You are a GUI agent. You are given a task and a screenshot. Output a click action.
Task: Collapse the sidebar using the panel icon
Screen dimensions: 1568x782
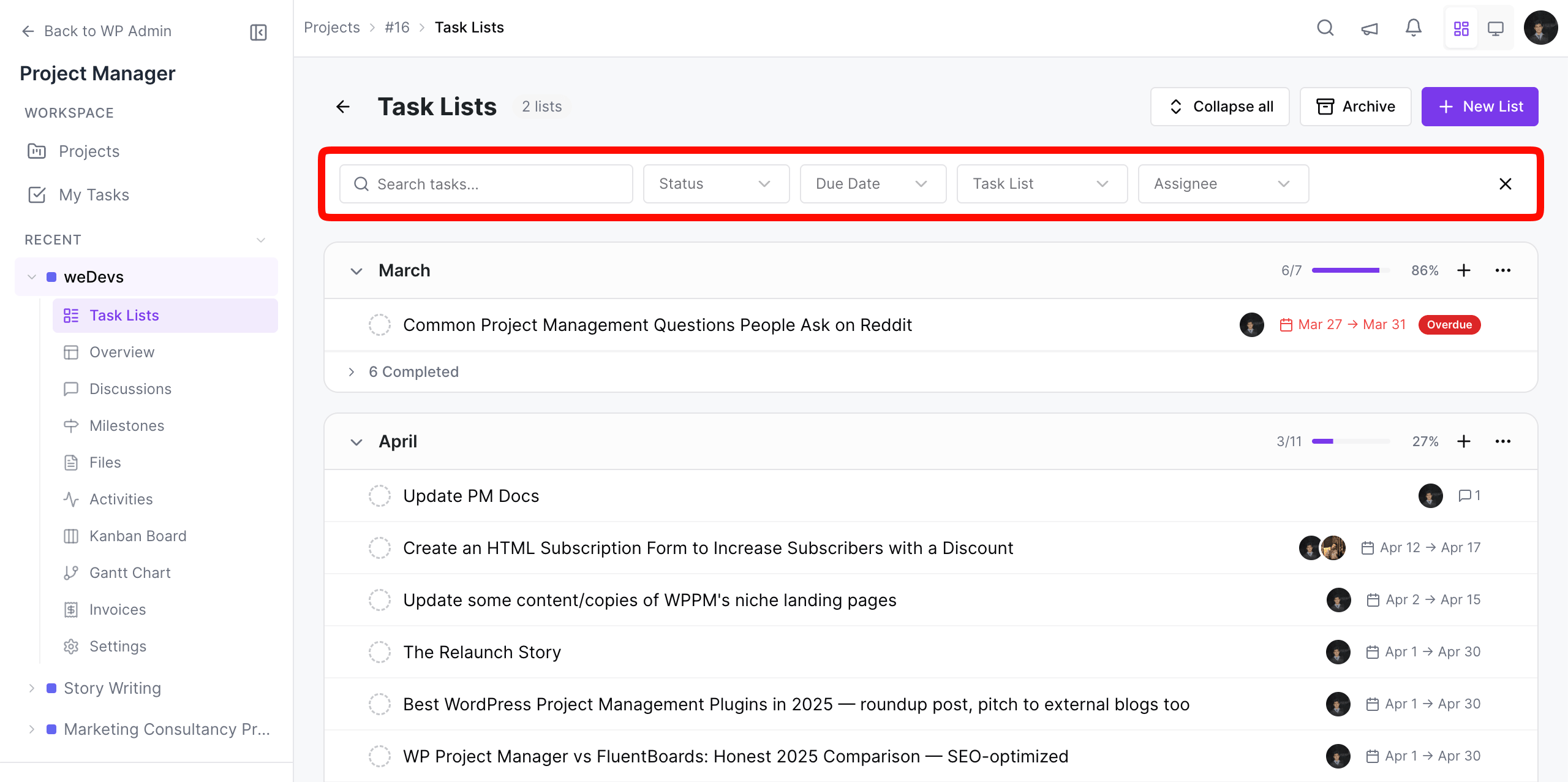point(258,32)
